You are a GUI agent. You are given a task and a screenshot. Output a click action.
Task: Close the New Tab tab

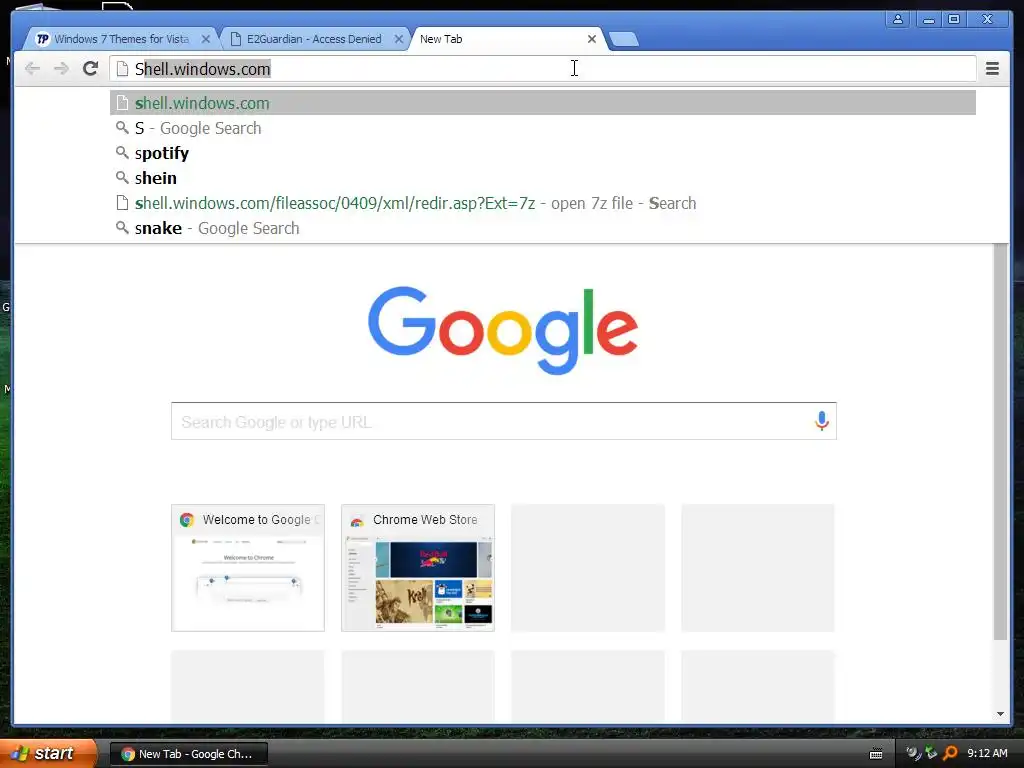pos(592,39)
